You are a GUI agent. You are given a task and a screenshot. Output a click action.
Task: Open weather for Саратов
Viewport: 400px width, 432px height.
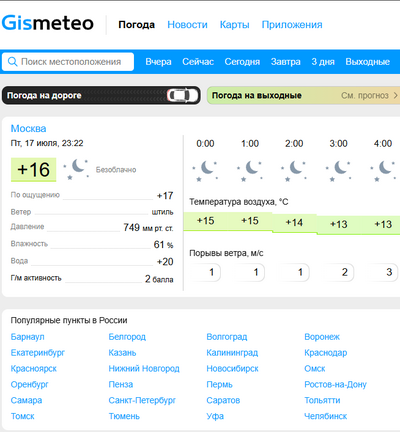(x=223, y=400)
